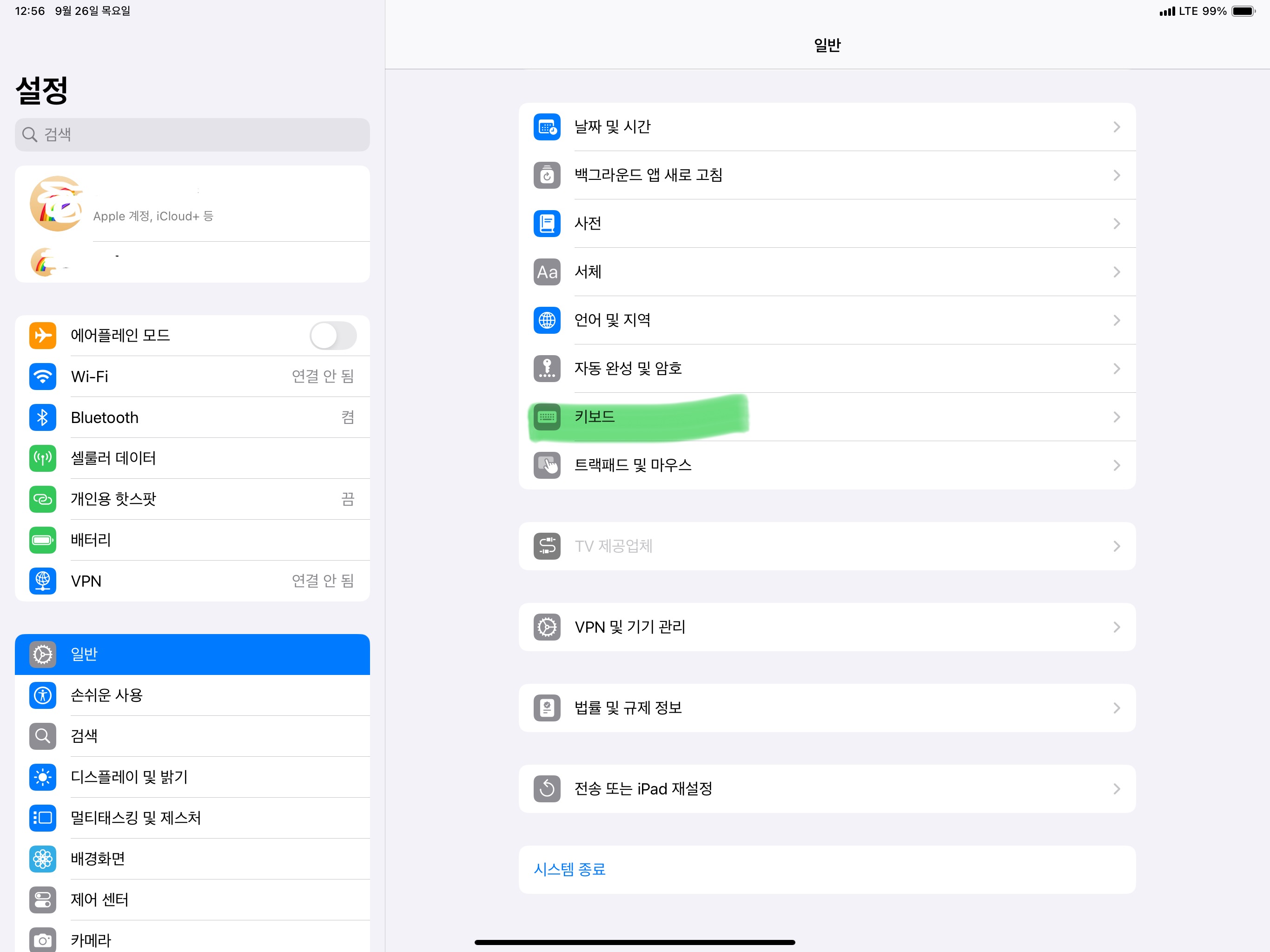Tap the document icon for 법률 및 규제 정보
1270x952 pixels.
pyautogui.click(x=547, y=708)
